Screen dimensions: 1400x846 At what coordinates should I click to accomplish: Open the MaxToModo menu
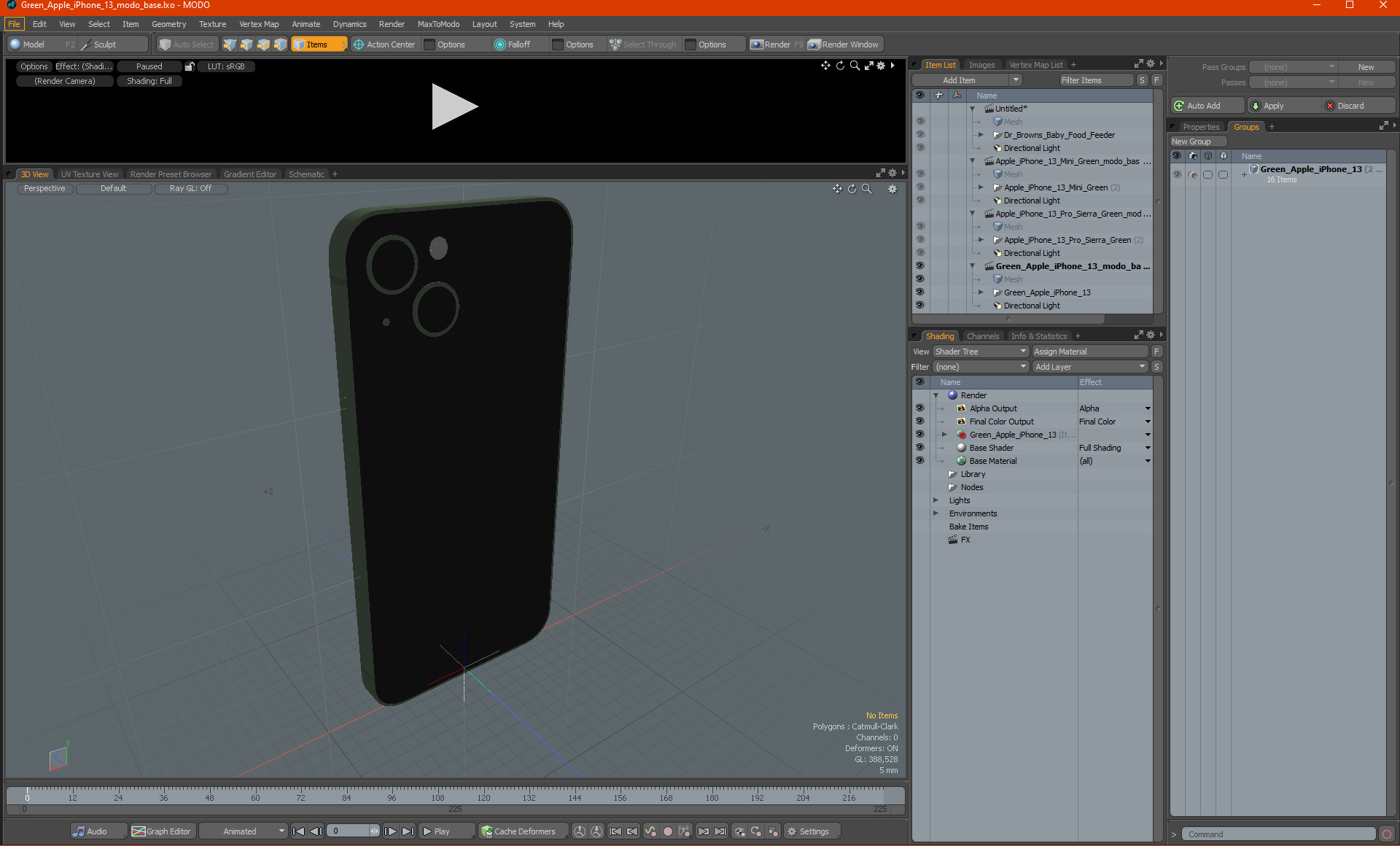click(x=438, y=24)
